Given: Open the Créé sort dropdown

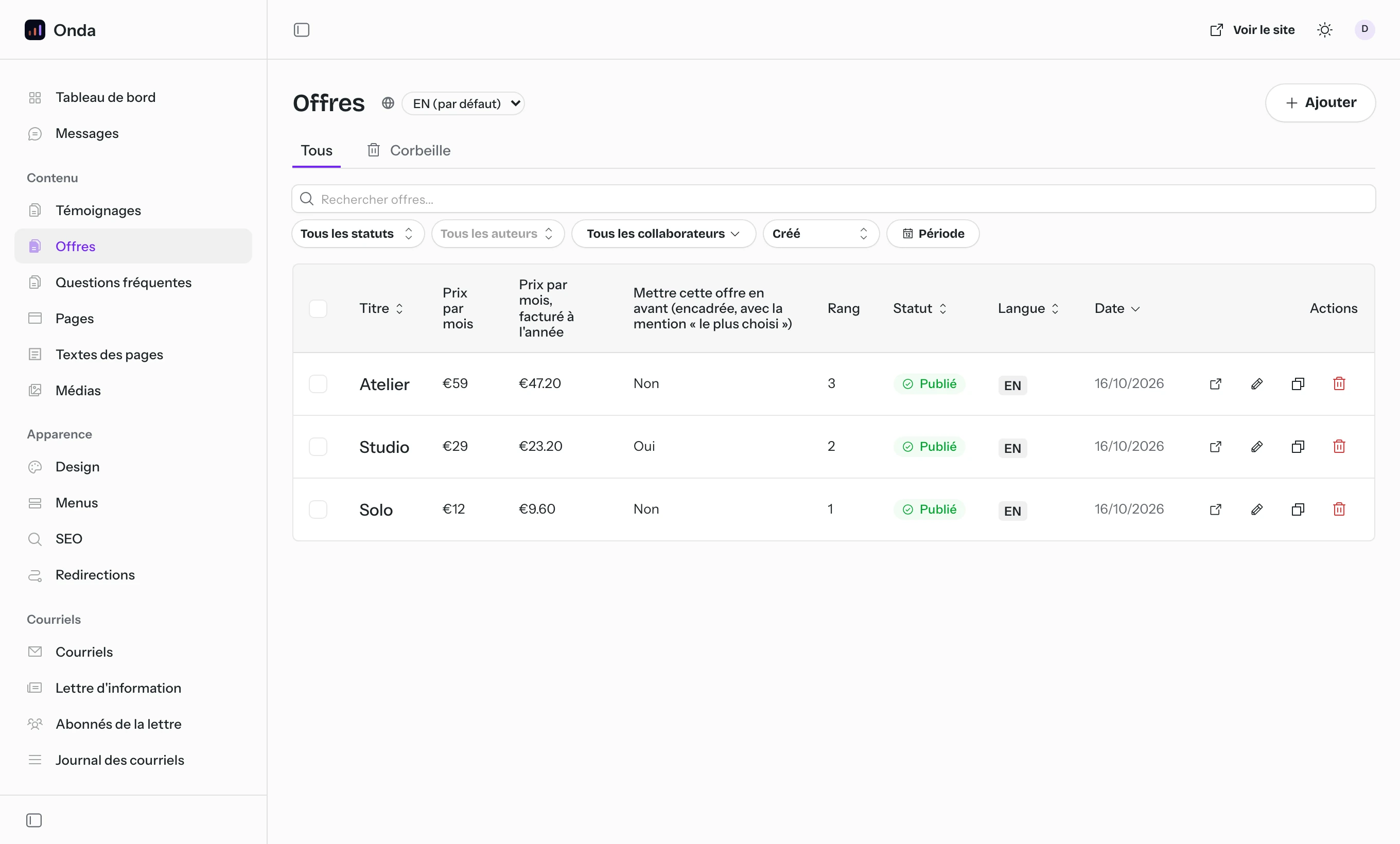Looking at the screenshot, I should coord(820,234).
